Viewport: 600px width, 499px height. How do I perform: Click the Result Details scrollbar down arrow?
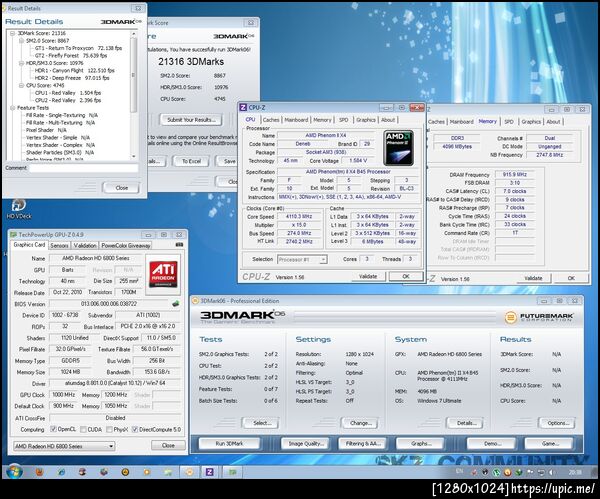tap(134, 156)
